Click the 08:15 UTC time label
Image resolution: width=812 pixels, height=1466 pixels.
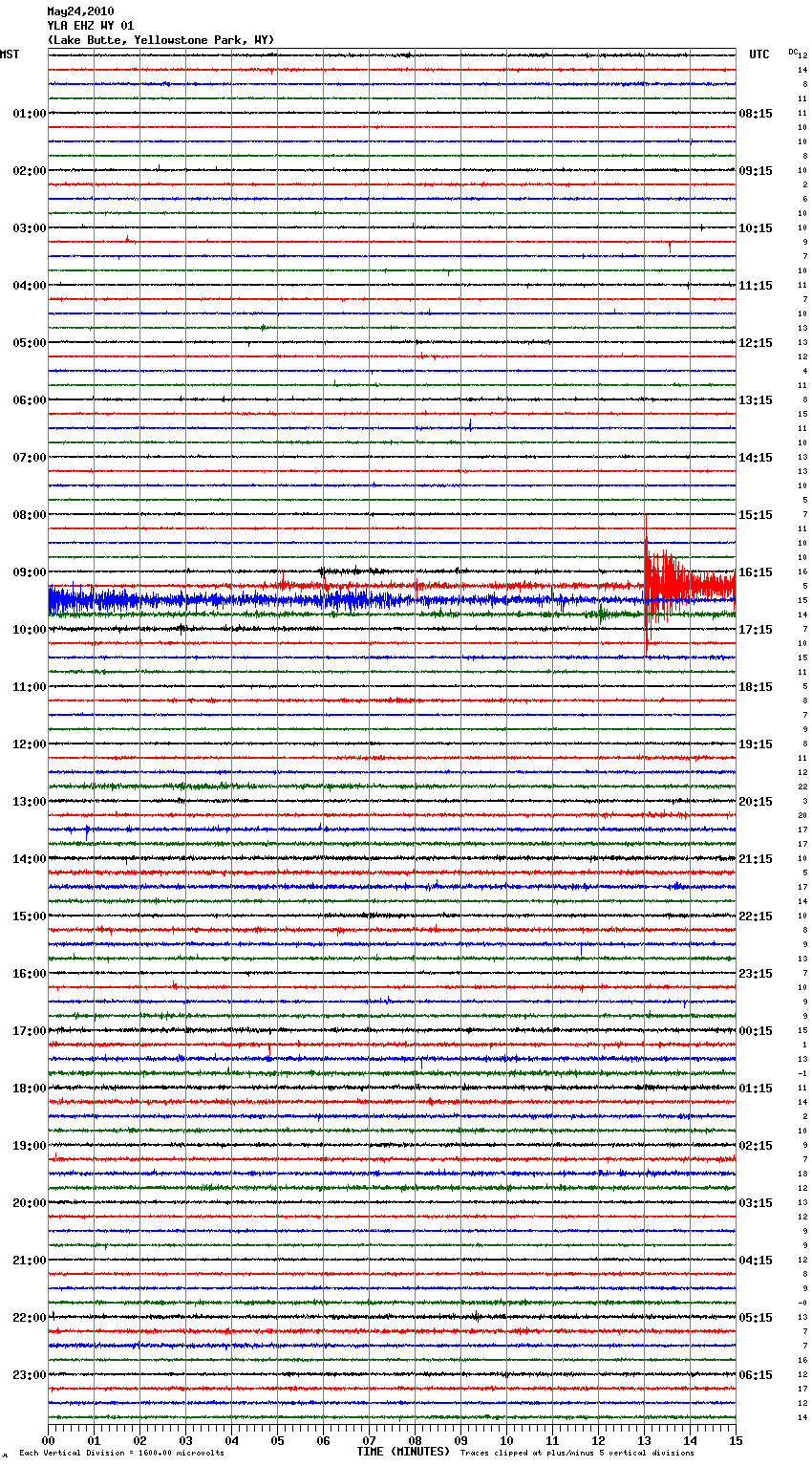756,114
